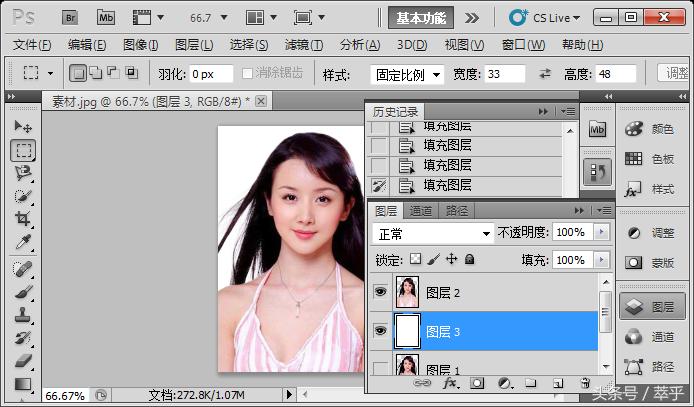Toggle lock all padlock icon
This screenshot has height=407, width=694.
point(470,259)
